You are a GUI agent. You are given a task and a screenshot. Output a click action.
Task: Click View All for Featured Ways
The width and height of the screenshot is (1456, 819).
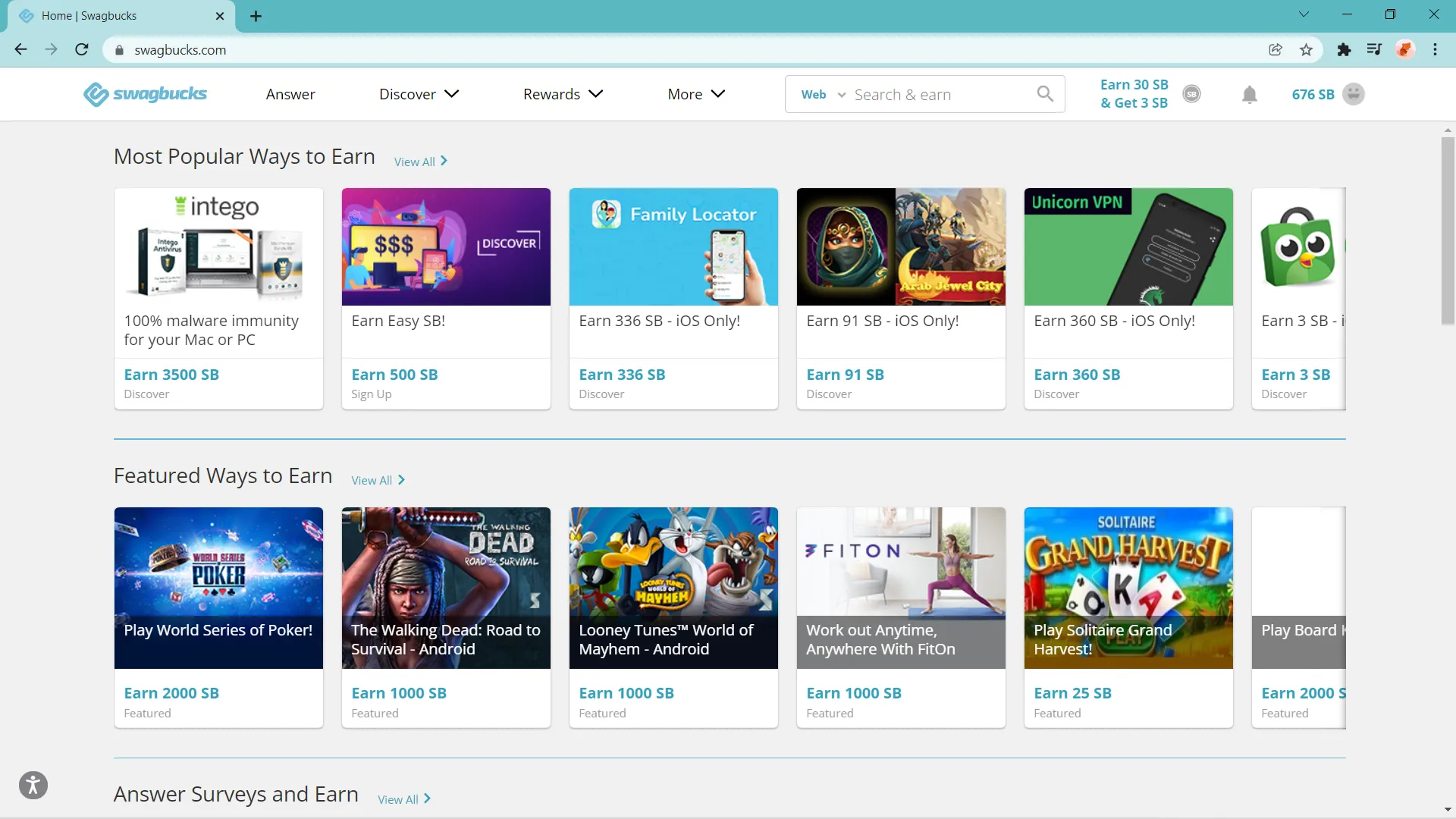pyautogui.click(x=378, y=480)
